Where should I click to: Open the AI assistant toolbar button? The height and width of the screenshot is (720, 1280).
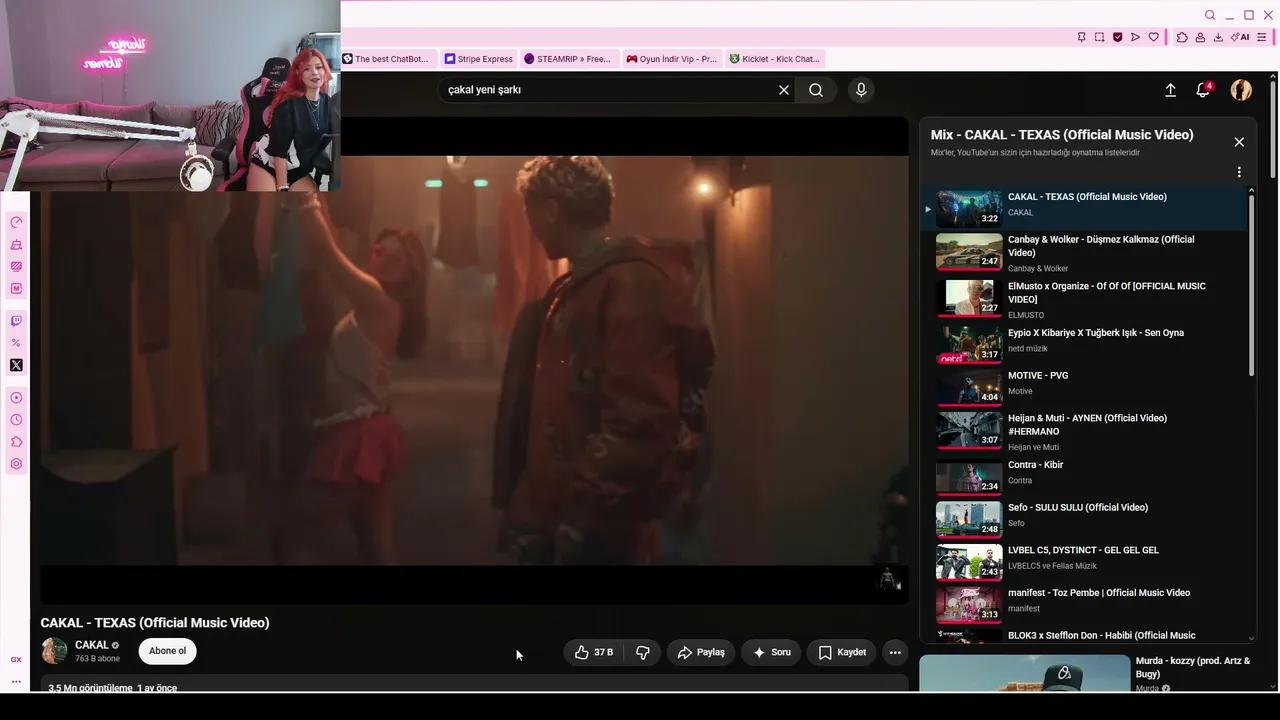pyautogui.click(x=1240, y=37)
